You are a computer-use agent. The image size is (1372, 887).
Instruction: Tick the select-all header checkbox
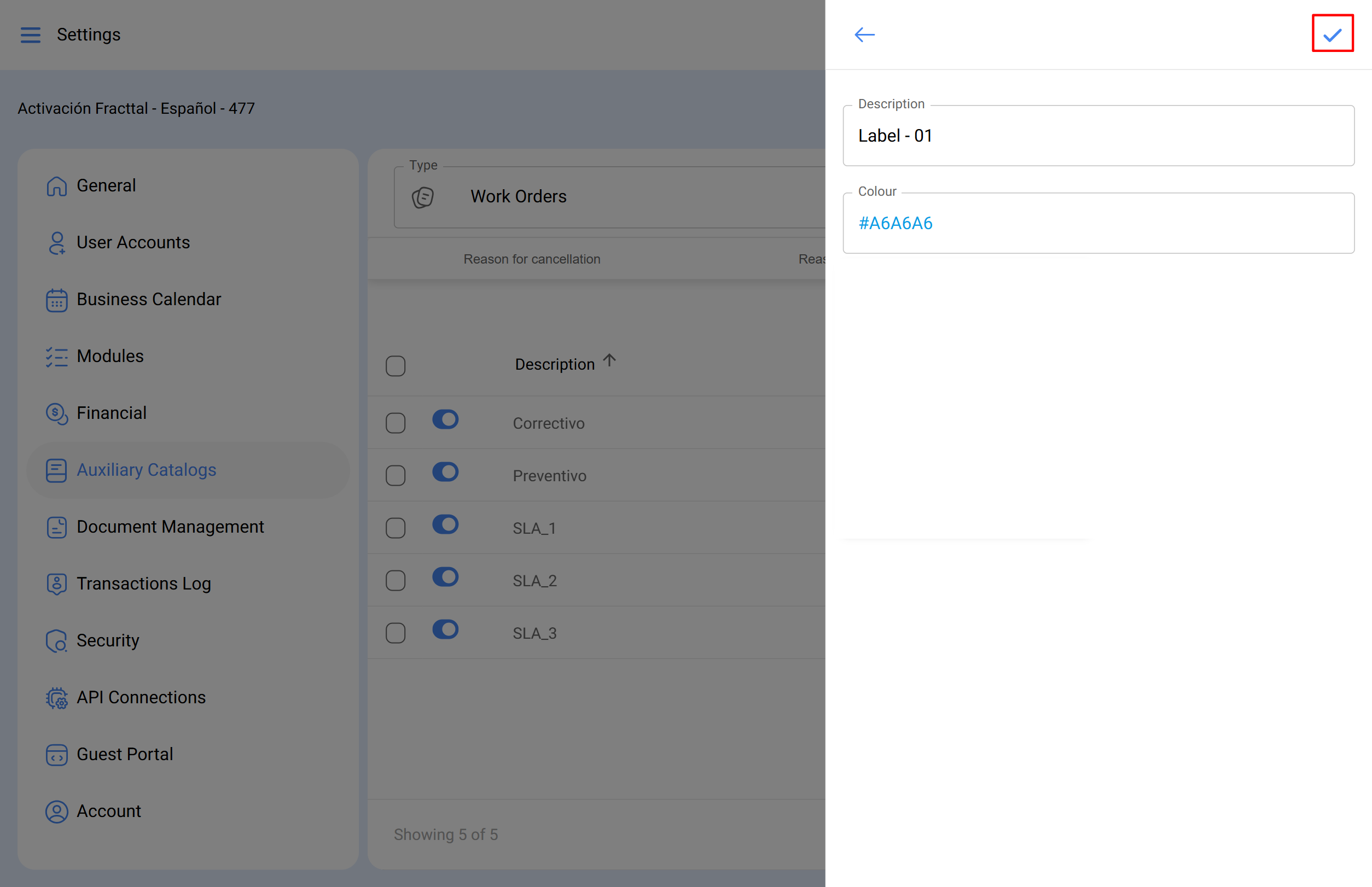click(x=396, y=366)
